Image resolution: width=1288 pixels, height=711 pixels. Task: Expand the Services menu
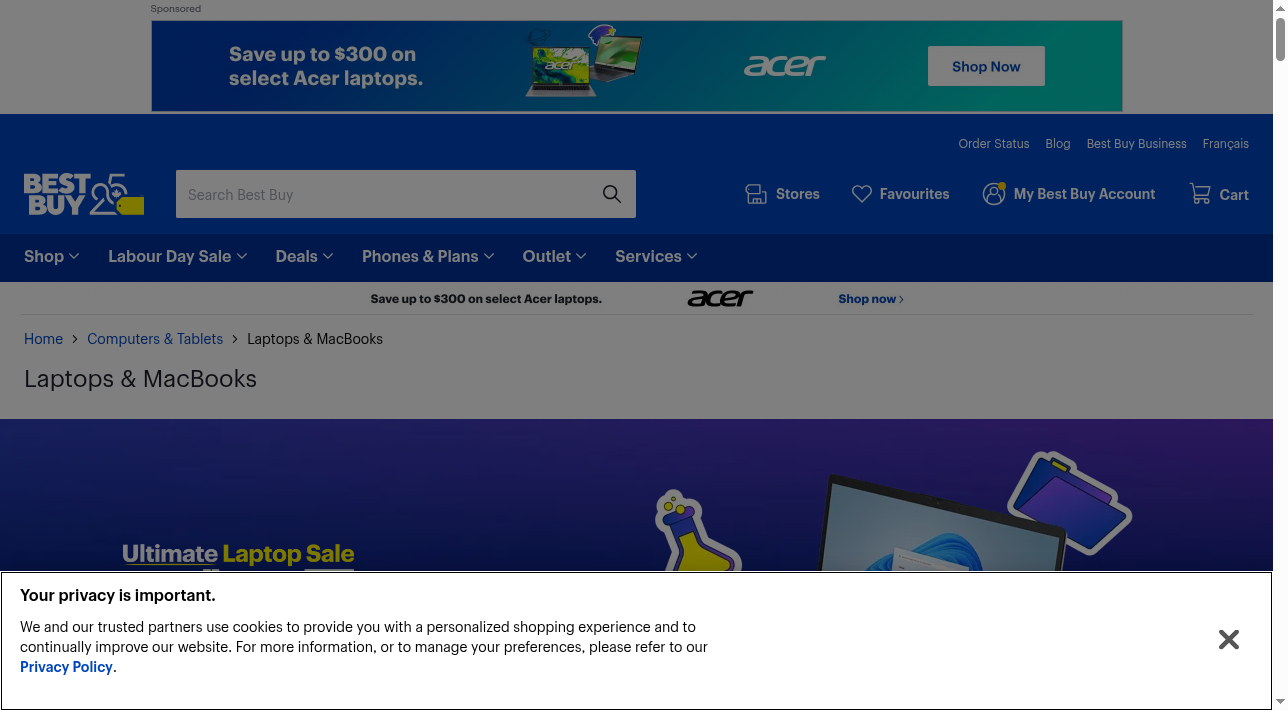click(x=656, y=256)
